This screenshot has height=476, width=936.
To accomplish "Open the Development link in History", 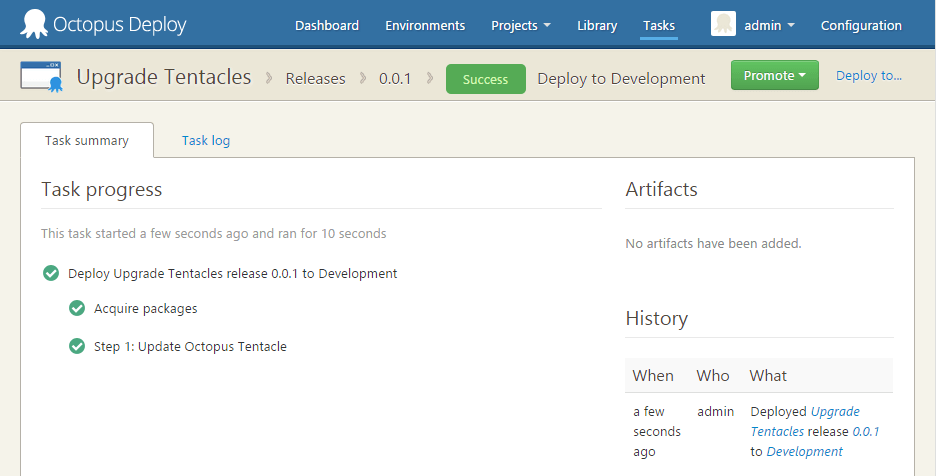I will 804,452.
